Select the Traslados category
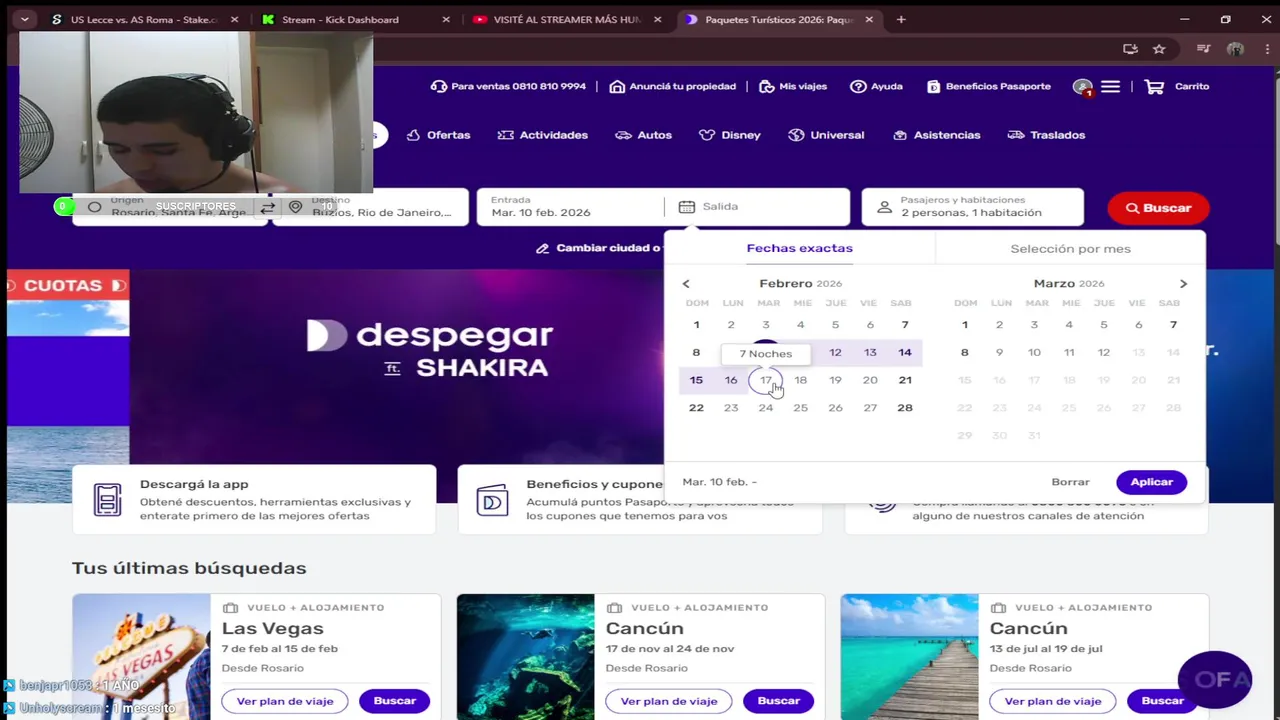 click(1046, 135)
